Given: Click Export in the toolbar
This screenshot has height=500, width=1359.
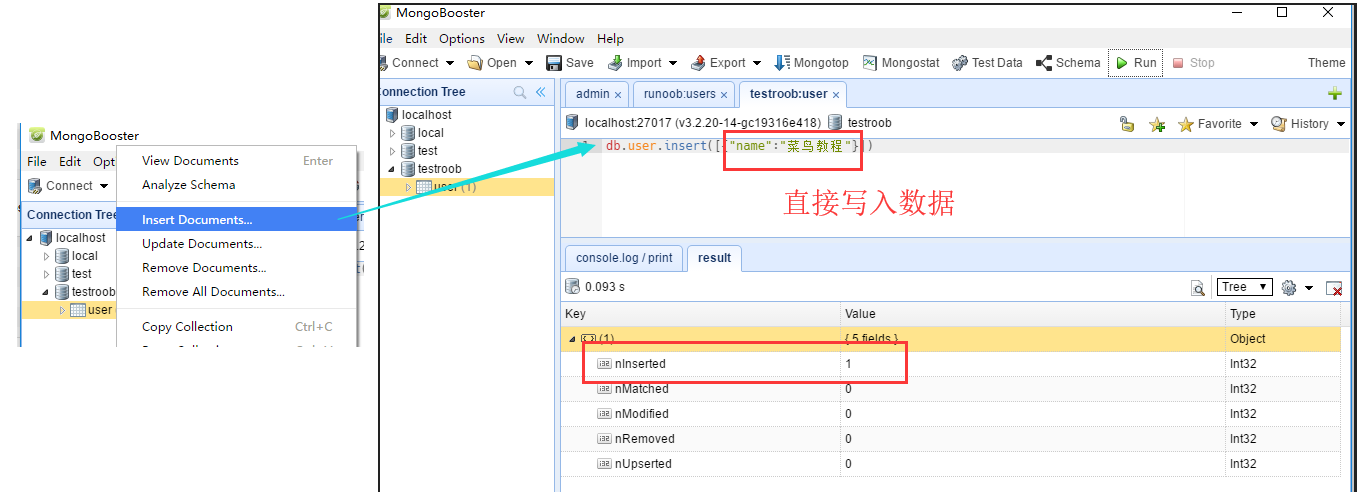Looking at the screenshot, I should pos(718,62).
